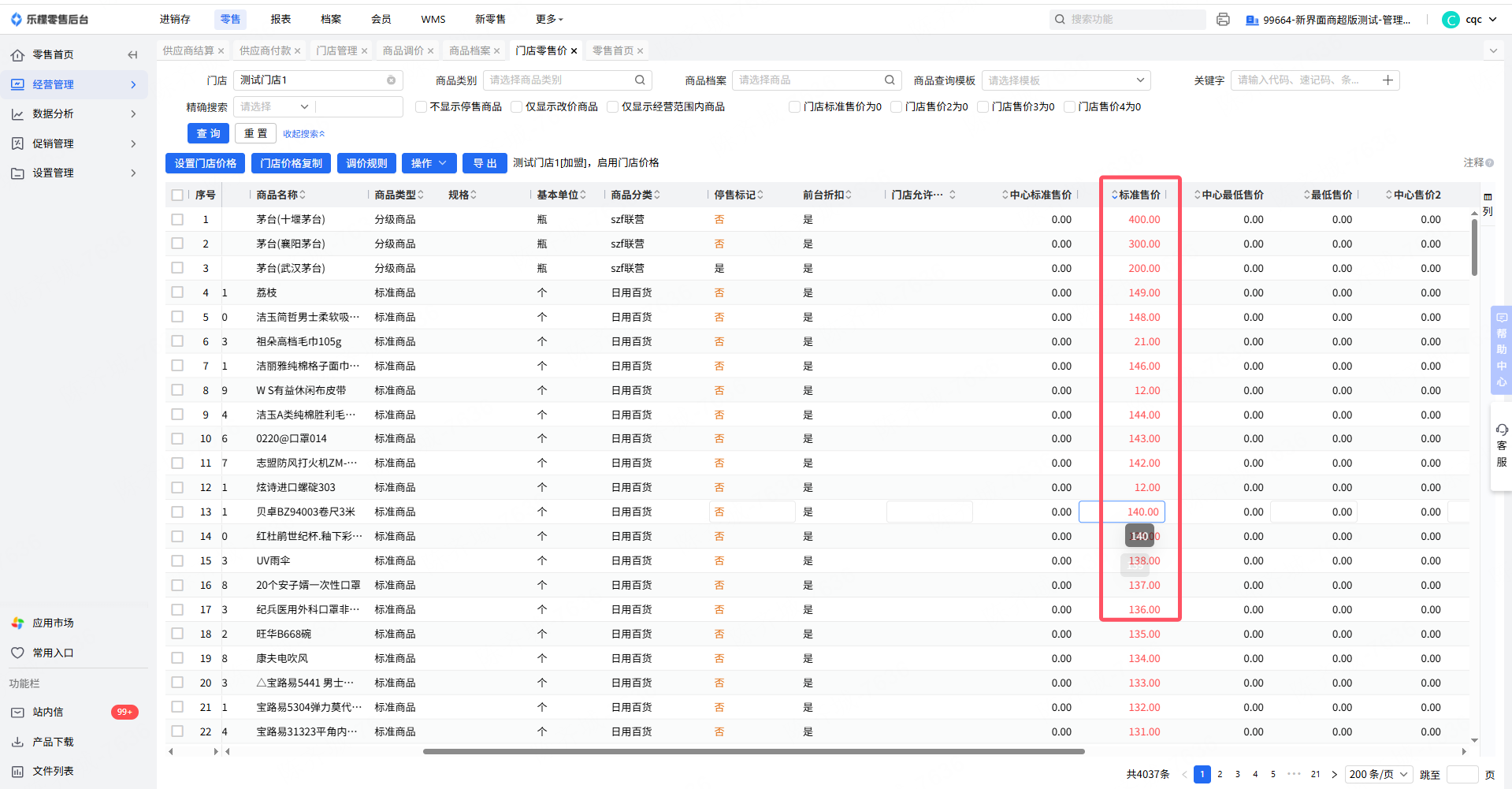The width and height of the screenshot is (1512, 789).
Task: Click the 调价规则 button
Action: click(x=366, y=163)
